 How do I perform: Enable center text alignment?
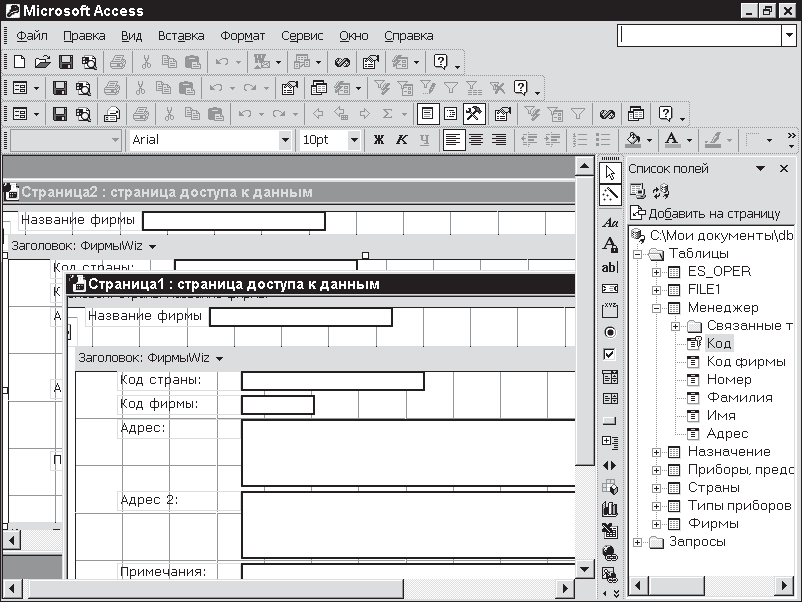tap(477, 140)
